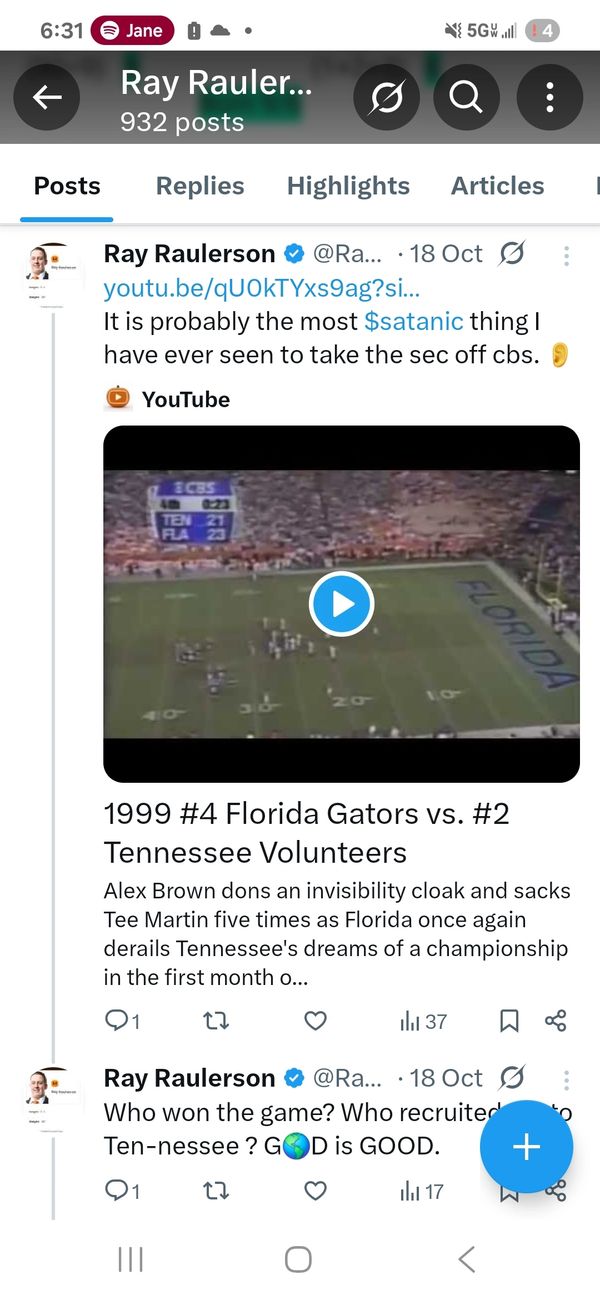Open more options on second post
Image resolution: width=600 pixels, height=1300 pixels.
(566, 1079)
